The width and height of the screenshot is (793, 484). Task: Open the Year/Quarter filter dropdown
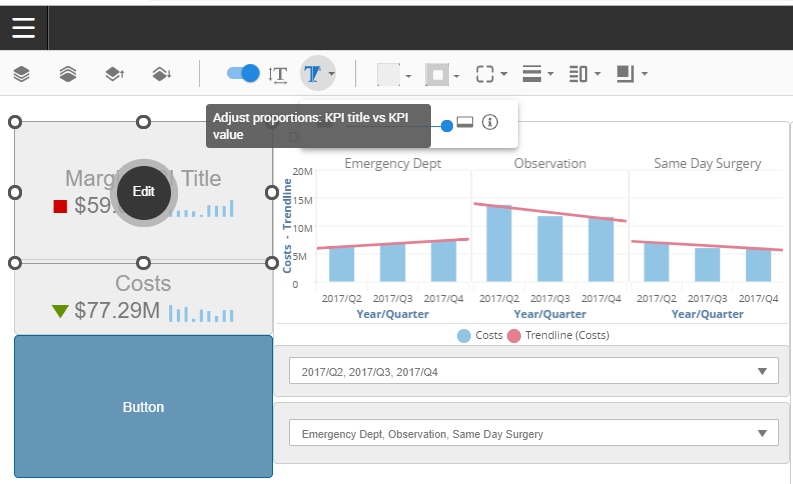(x=533, y=372)
